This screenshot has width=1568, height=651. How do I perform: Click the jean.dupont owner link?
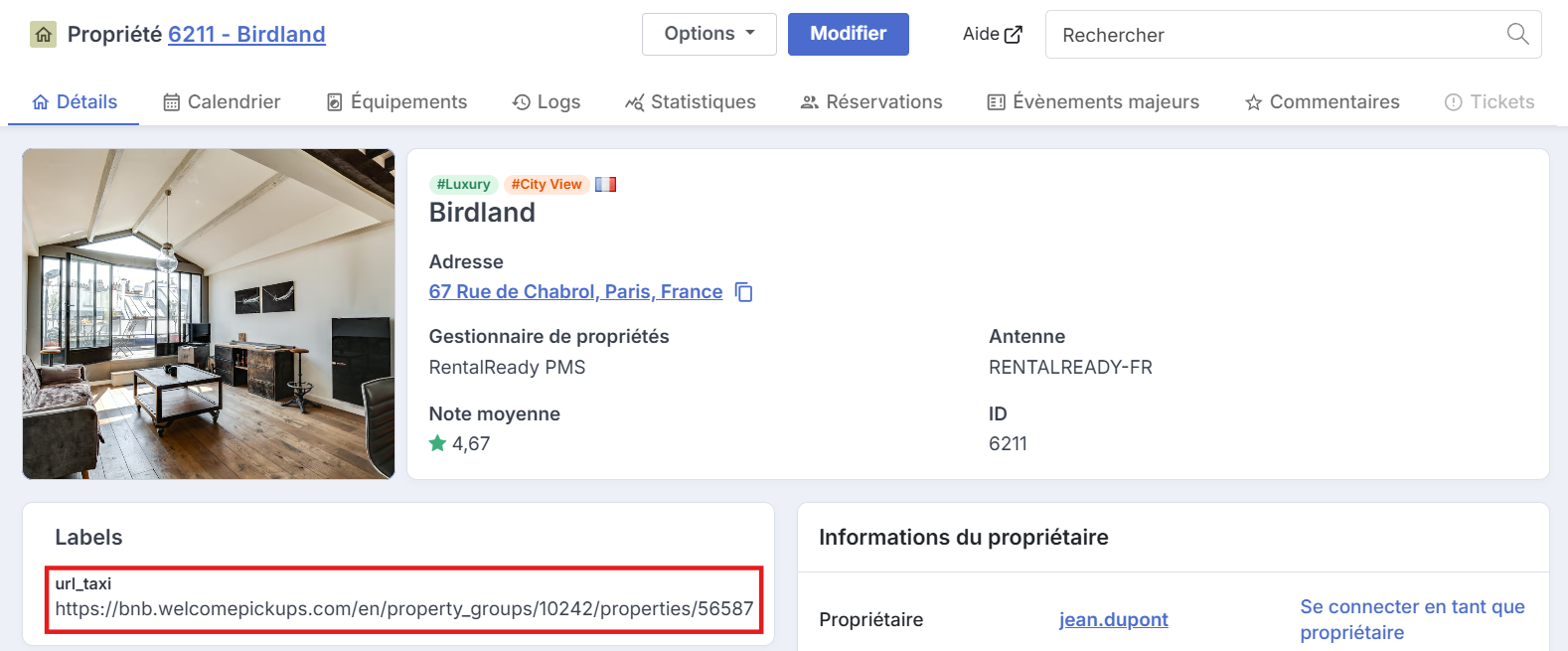1113,619
